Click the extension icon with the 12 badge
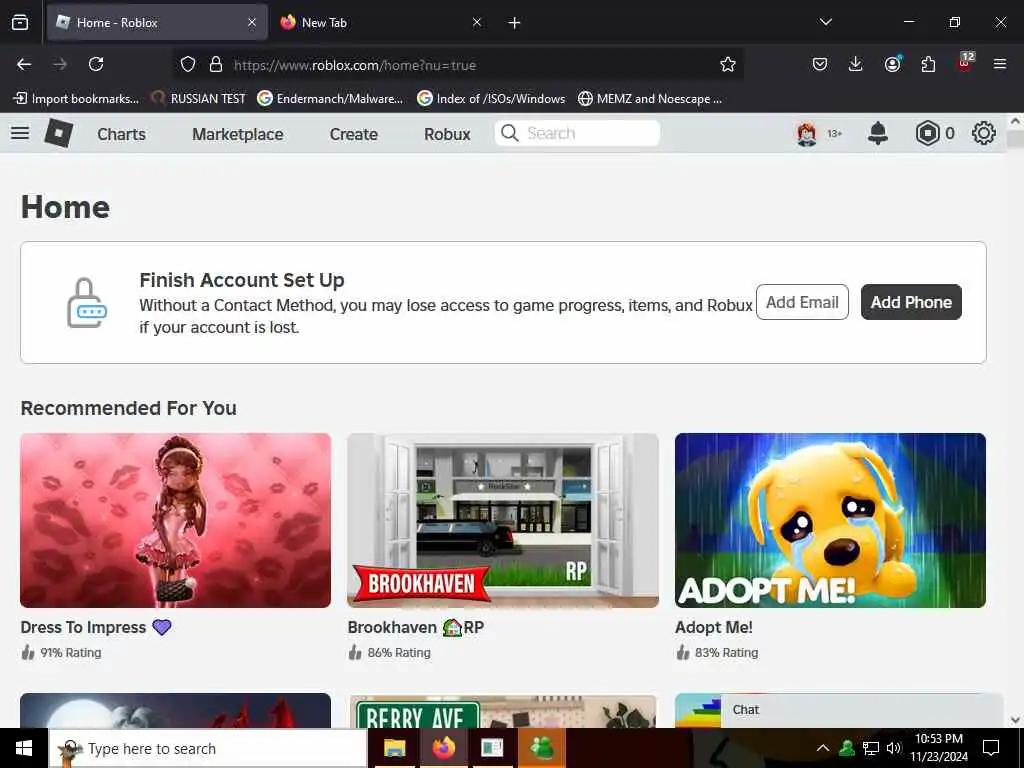 [965, 63]
